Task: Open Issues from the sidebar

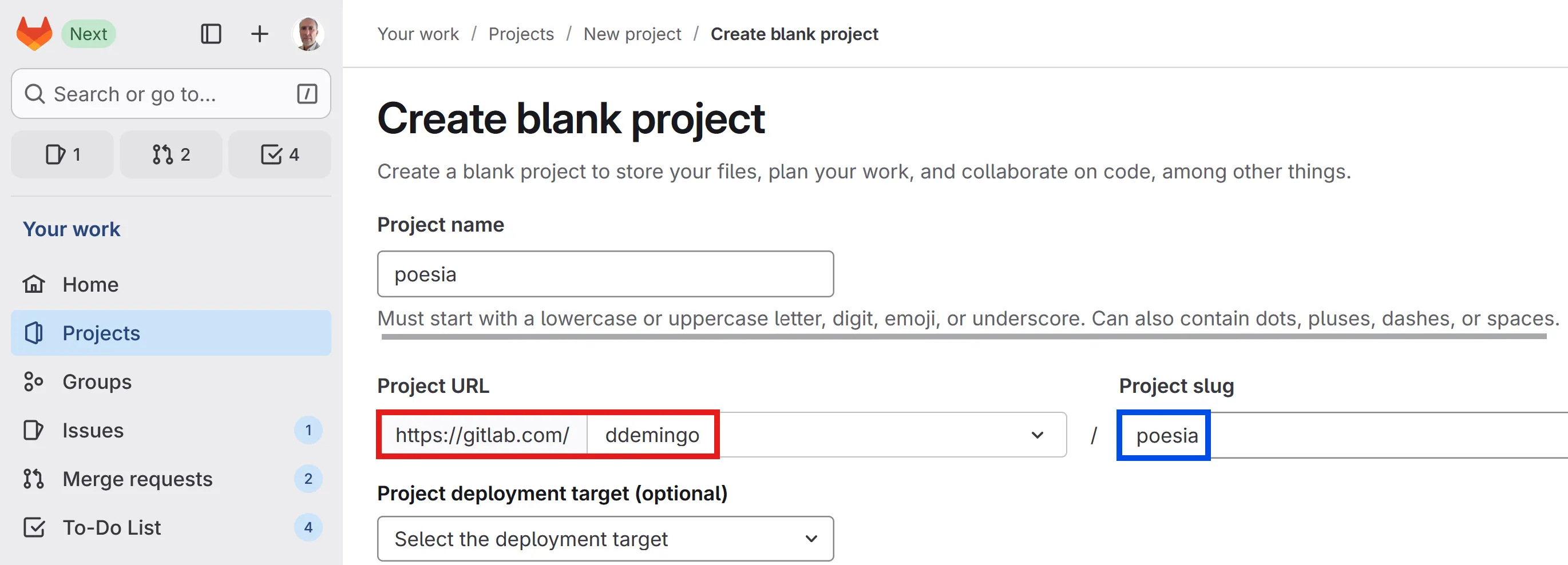Action: 93,430
